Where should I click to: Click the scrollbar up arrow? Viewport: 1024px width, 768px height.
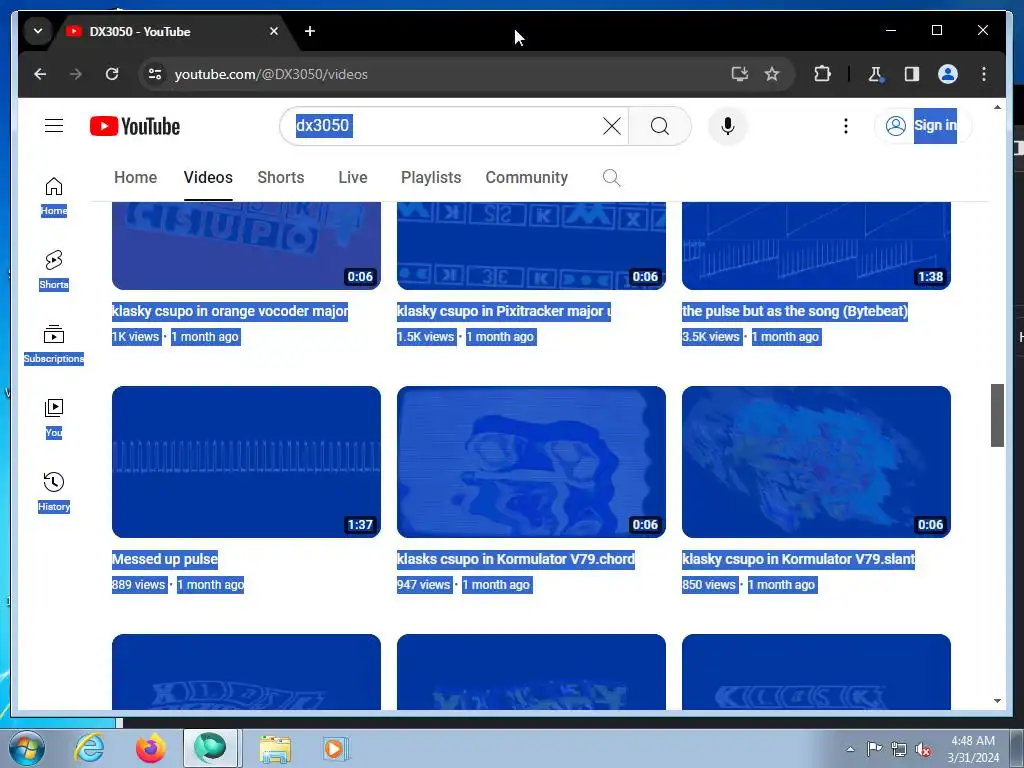pos(997,107)
